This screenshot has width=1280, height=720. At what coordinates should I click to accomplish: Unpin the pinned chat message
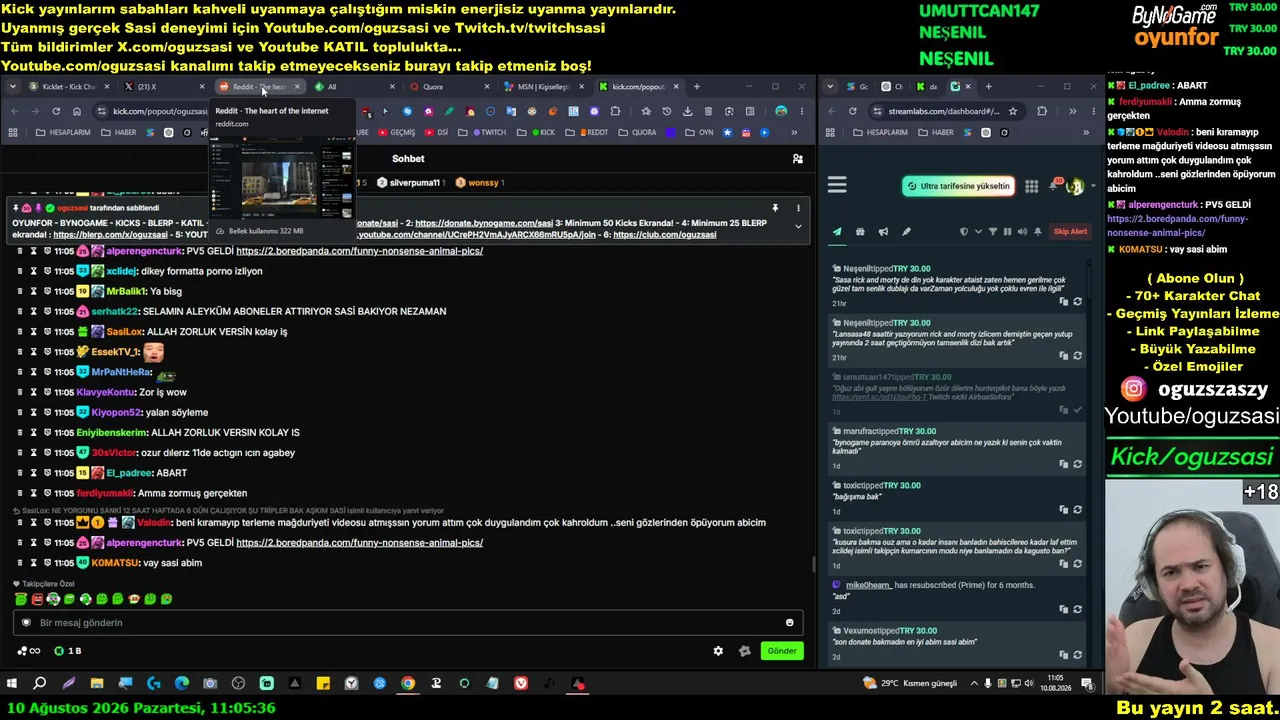[775, 208]
